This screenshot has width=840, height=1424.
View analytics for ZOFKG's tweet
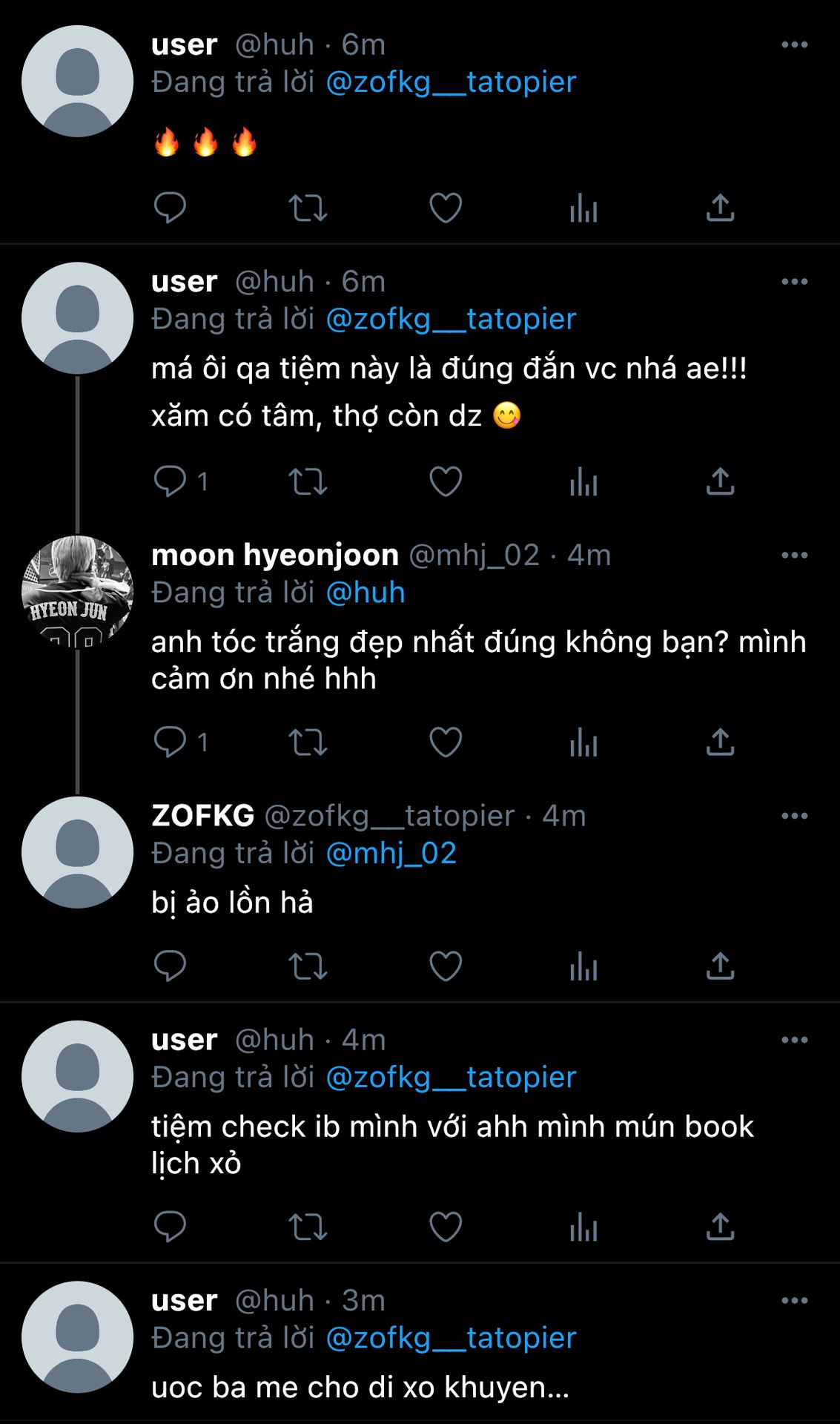(583, 966)
